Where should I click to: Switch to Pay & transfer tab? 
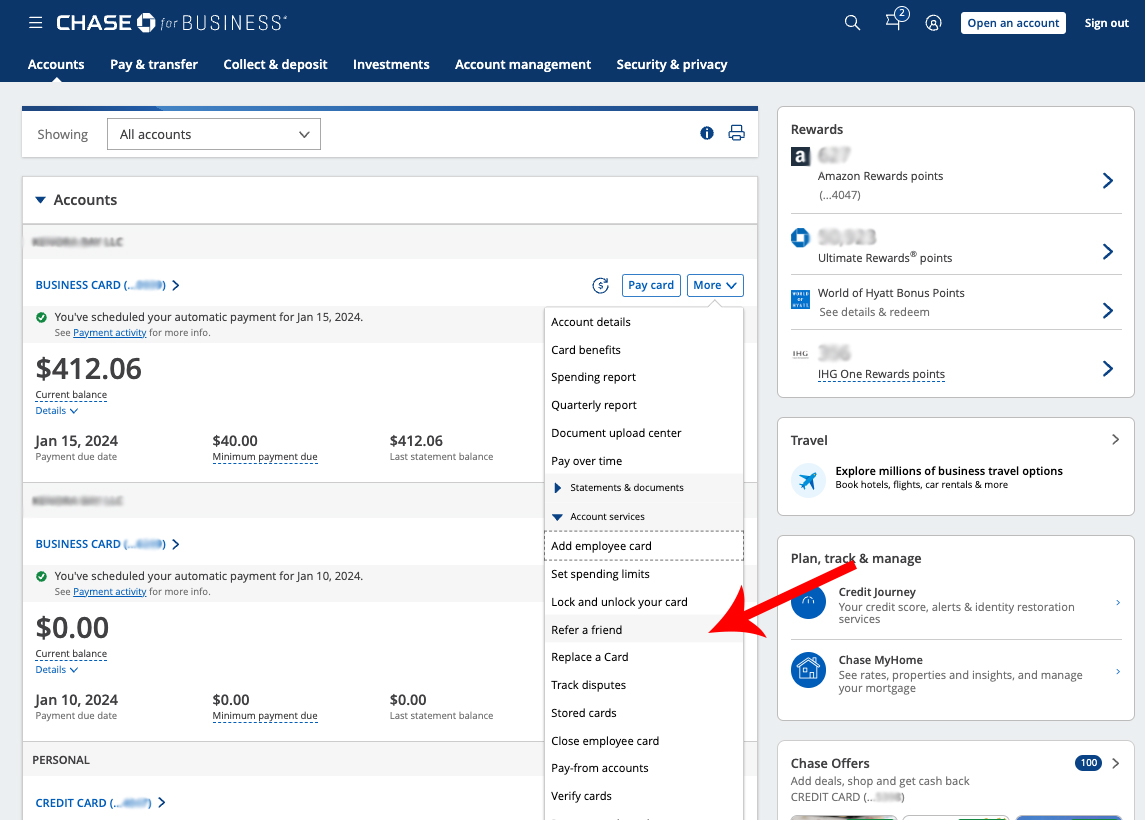[x=154, y=64]
